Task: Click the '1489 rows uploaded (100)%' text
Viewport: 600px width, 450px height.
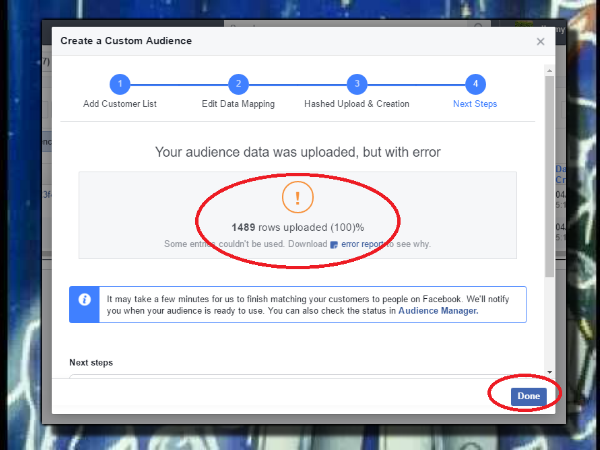Action: tap(298, 227)
